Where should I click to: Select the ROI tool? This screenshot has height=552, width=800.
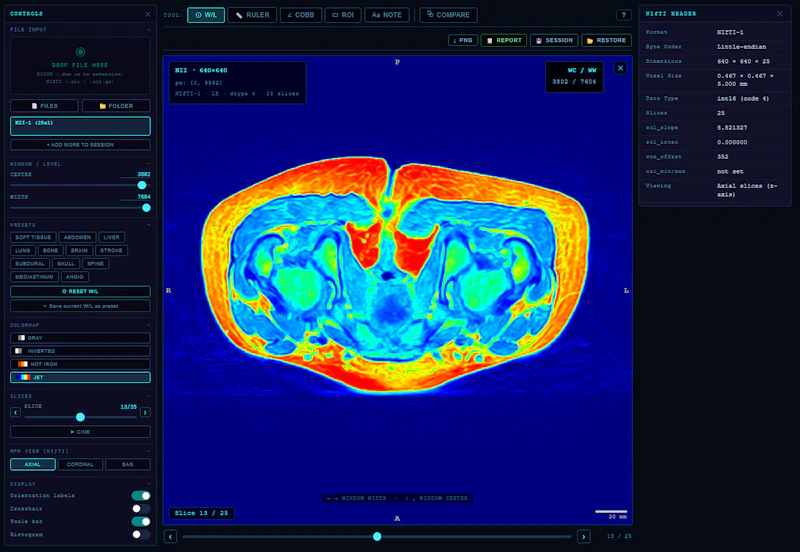(343, 15)
